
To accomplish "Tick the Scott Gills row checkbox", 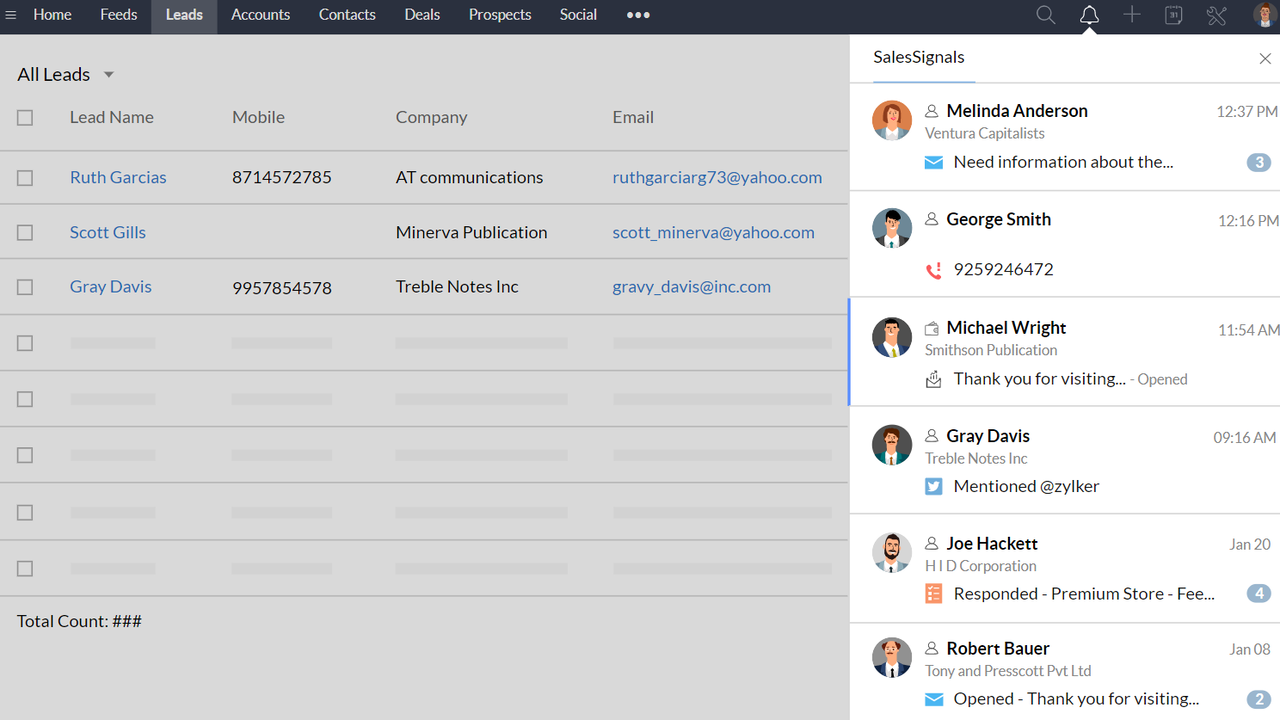I will click(x=25, y=233).
